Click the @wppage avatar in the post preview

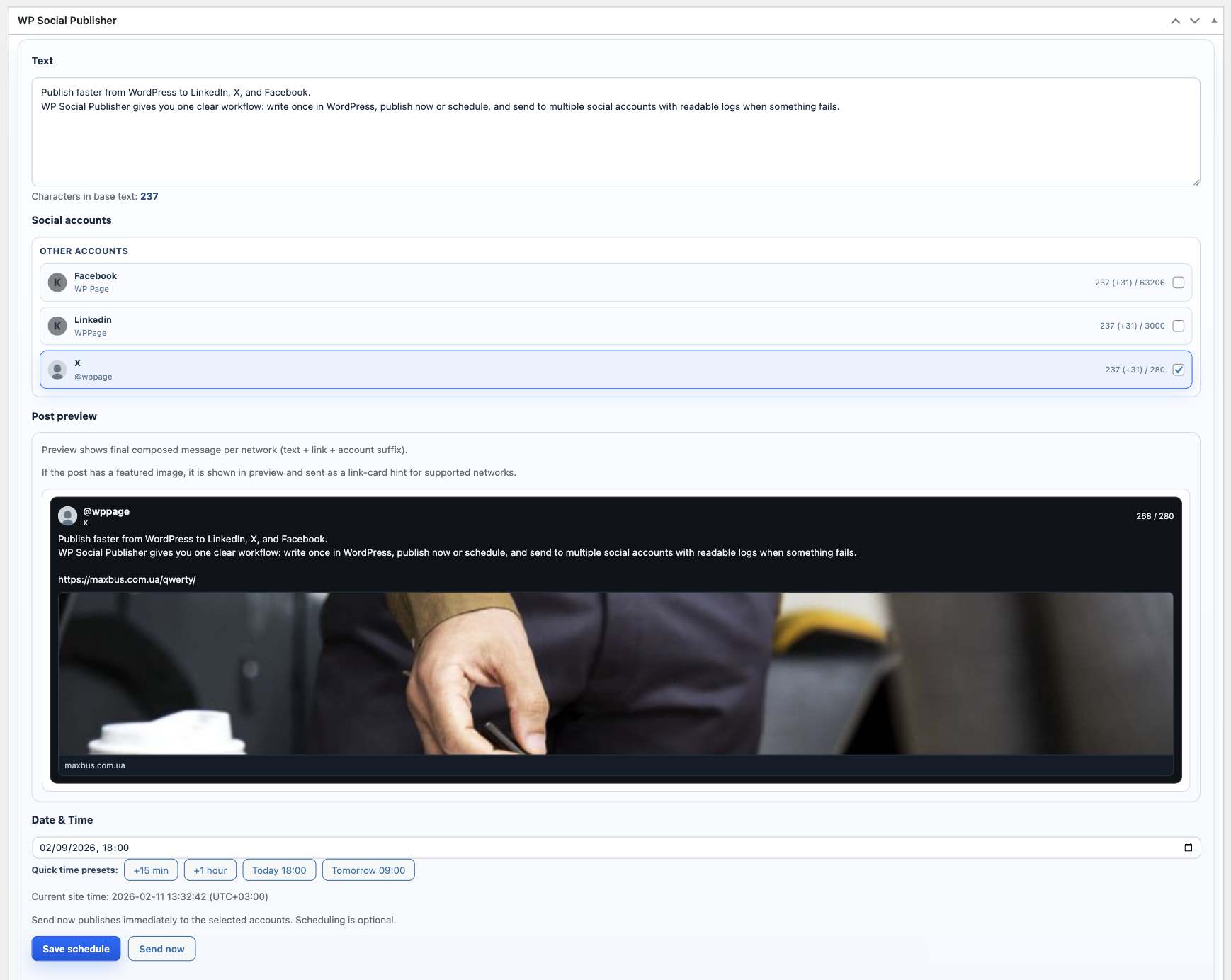tap(68, 515)
